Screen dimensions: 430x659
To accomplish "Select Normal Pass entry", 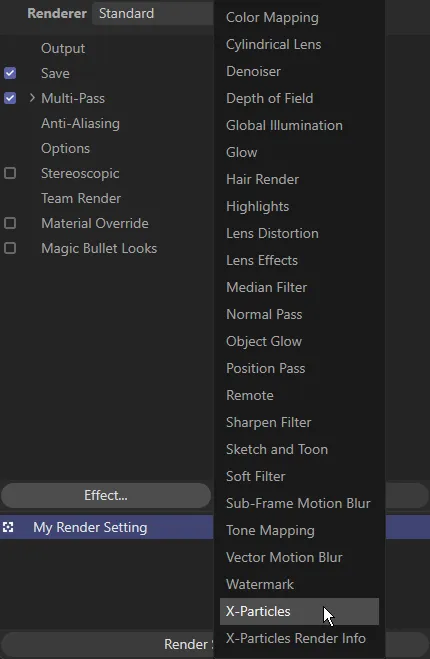I will (299, 314).
